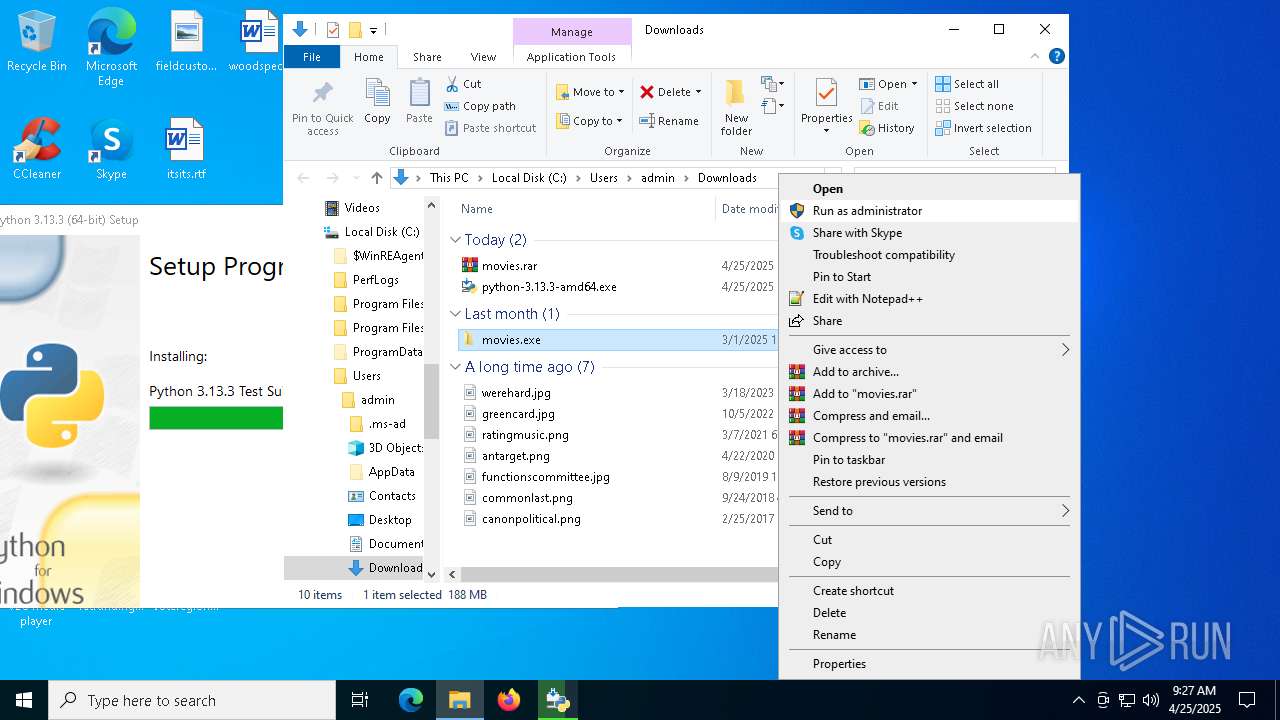Choose Open in the context menu
This screenshot has width=1280, height=720.
(929, 189)
